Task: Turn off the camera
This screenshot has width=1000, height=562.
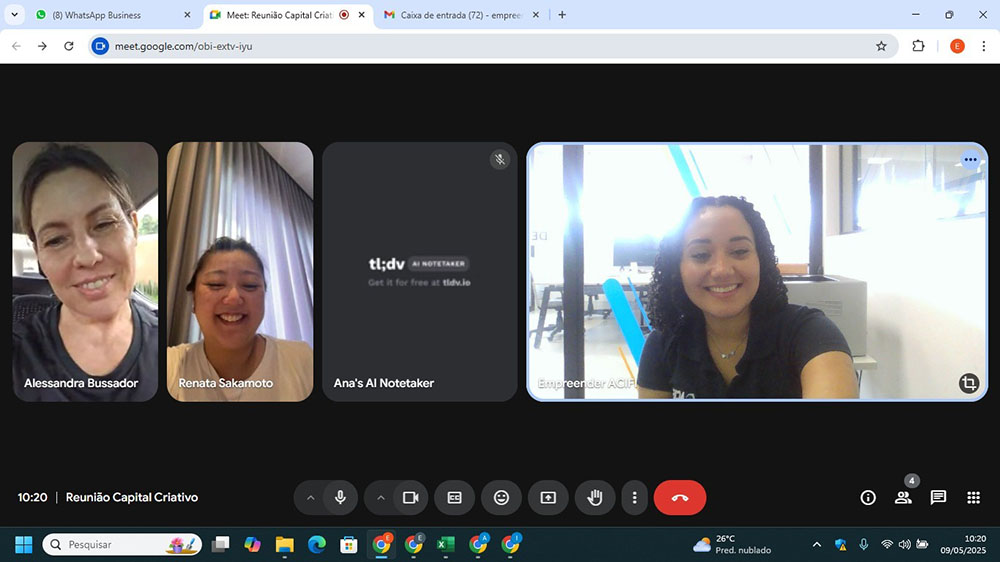Action: tap(410, 497)
